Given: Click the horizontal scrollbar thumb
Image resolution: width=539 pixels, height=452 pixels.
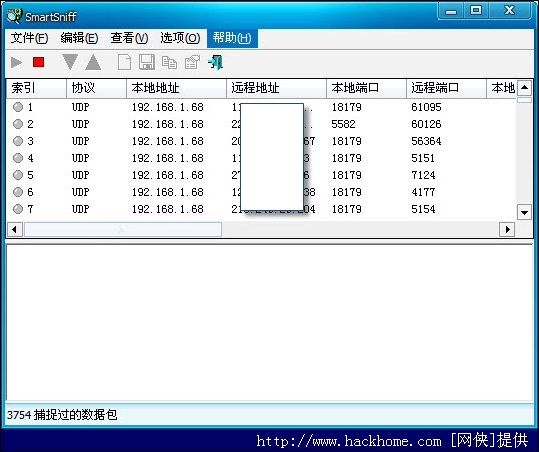Looking at the screenshot, I should pos(123,229).
